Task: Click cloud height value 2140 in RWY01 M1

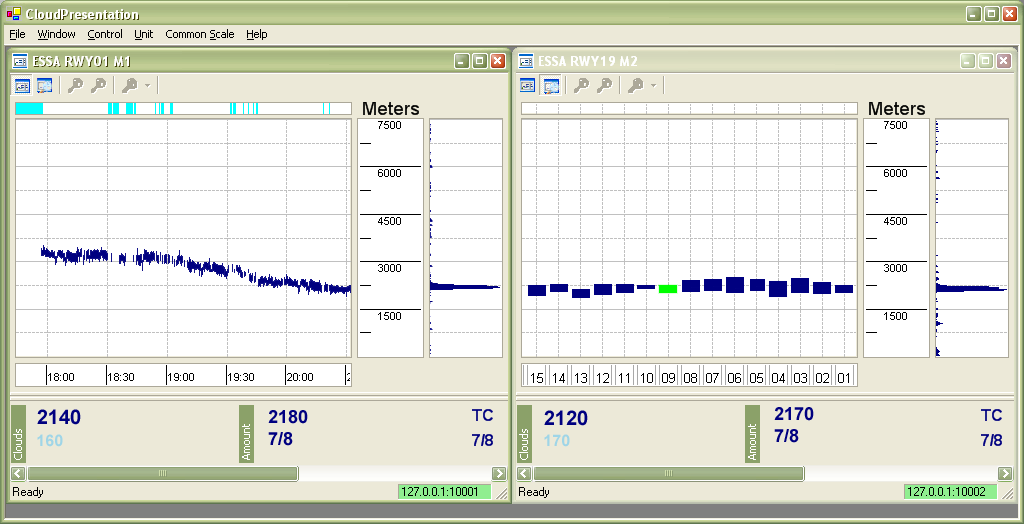Action: tap(59, 418)
